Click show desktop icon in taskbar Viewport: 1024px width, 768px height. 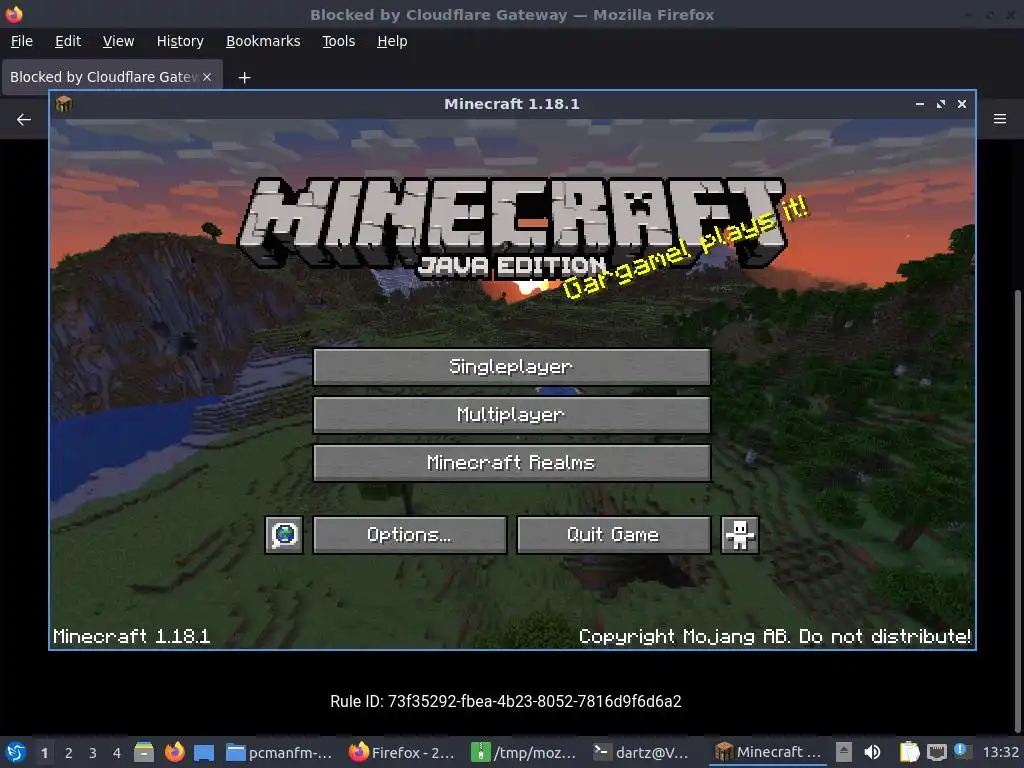[x=204, y=752]
